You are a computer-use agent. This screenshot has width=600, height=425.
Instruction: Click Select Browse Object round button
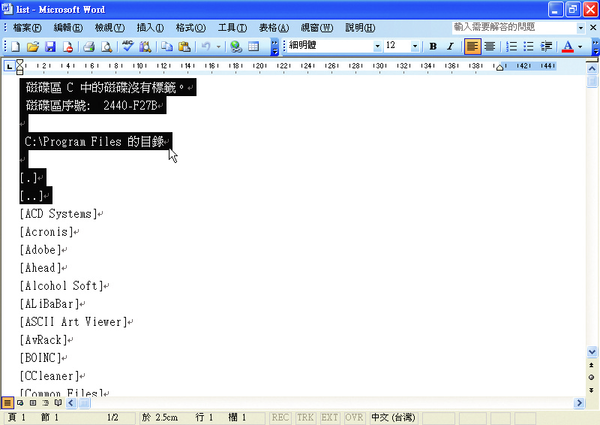pyautogui.click(x=592, y=378)
